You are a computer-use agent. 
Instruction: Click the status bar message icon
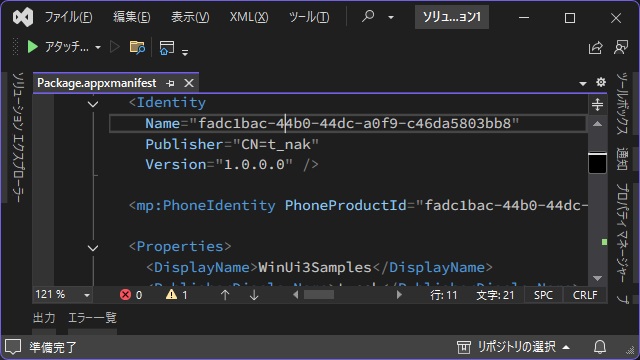click(13, 347)
